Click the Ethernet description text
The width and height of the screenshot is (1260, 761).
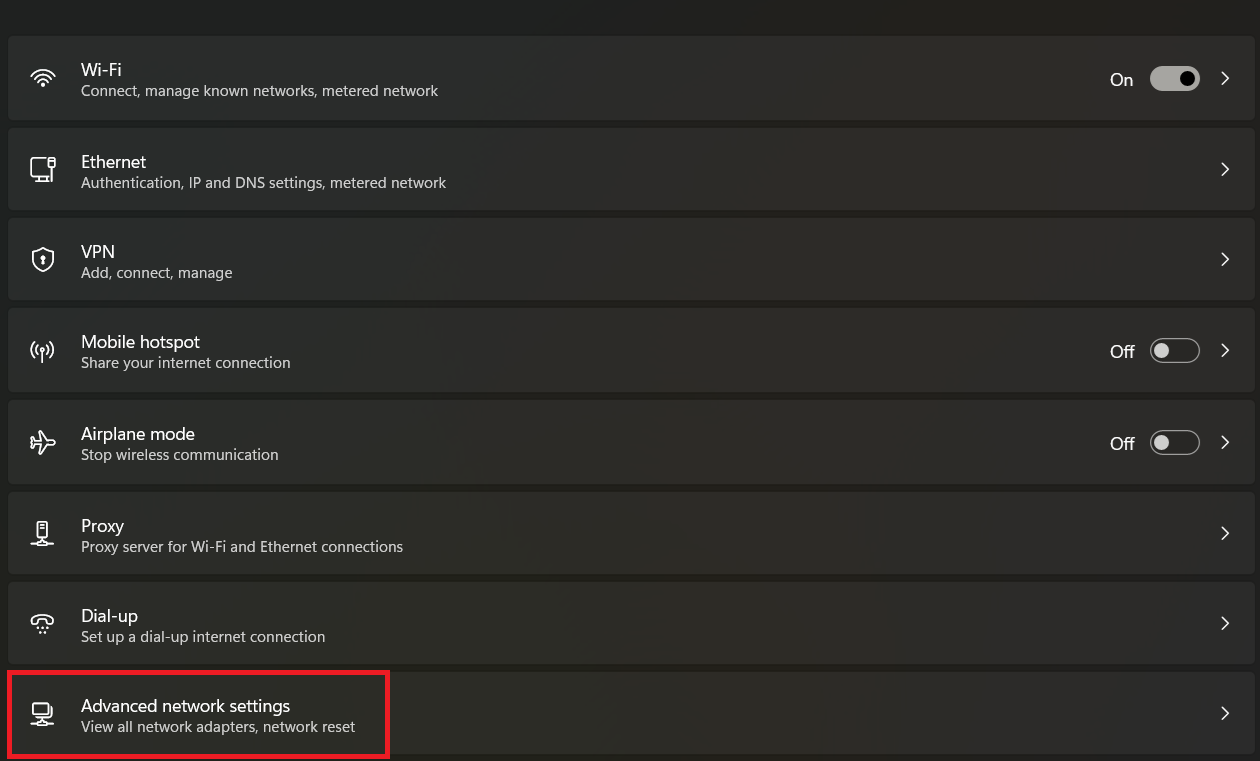263,183
